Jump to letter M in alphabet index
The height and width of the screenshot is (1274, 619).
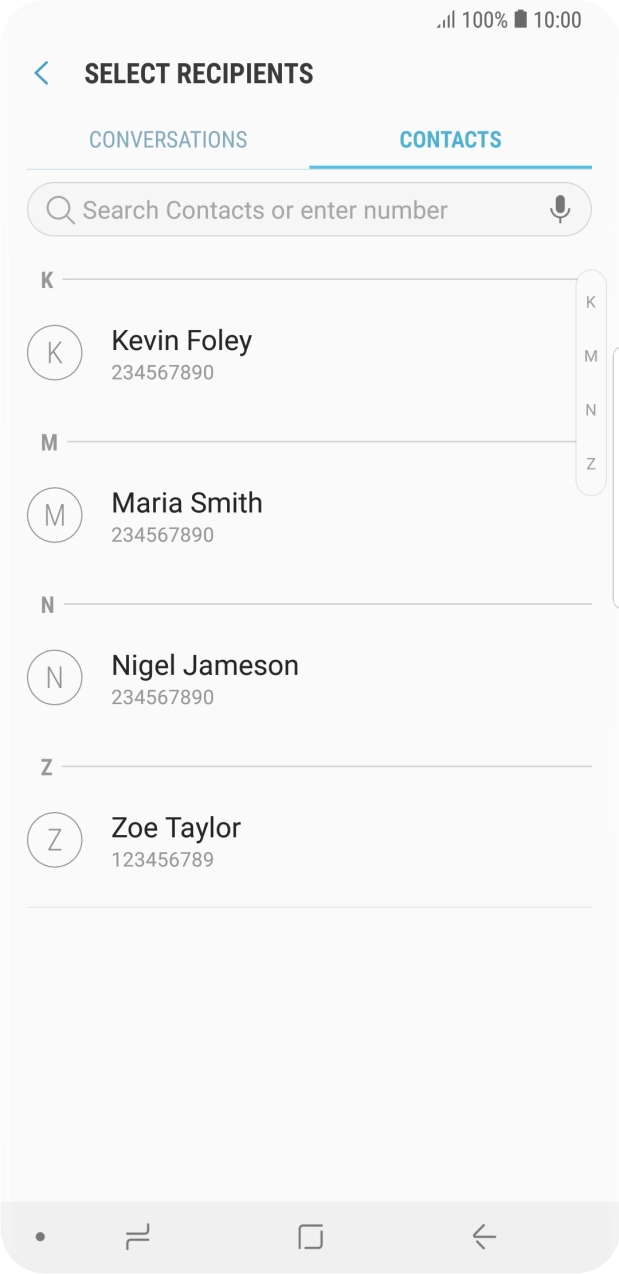[x=590, y=355]
